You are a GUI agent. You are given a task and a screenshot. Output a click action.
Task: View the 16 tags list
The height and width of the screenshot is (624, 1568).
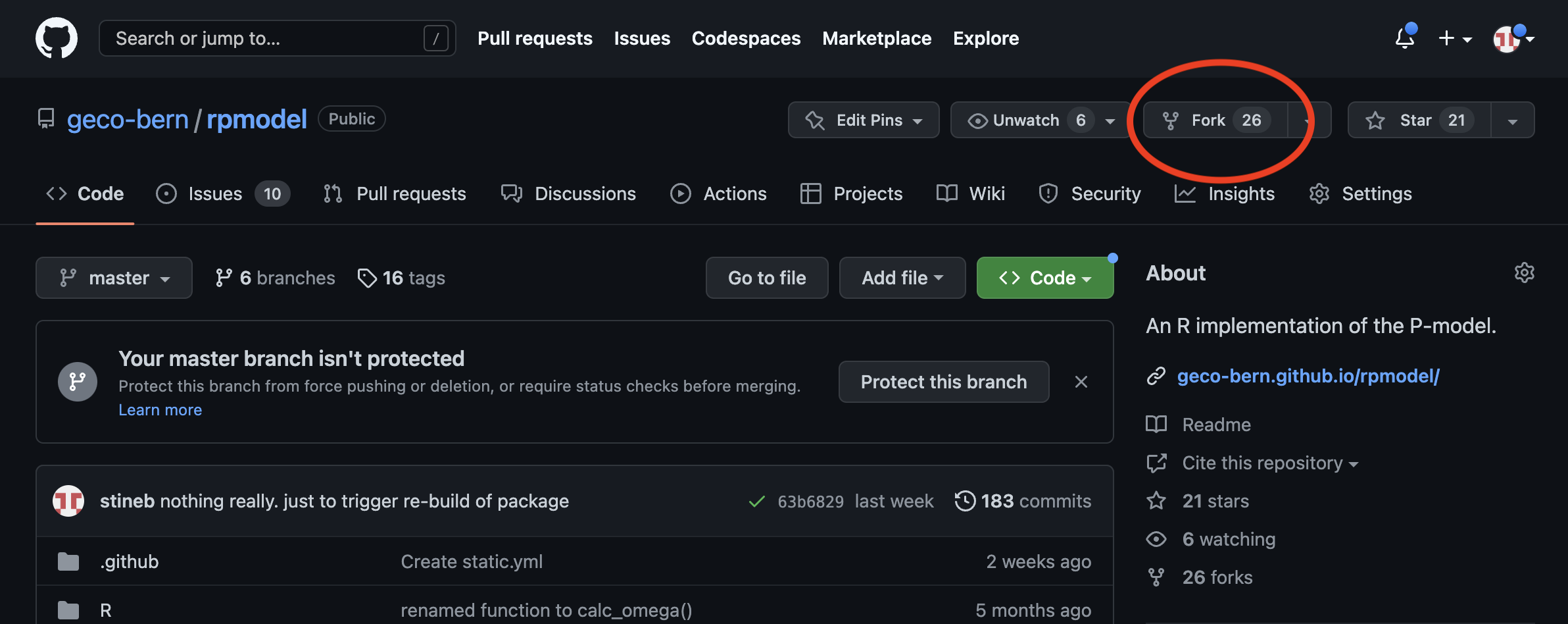pyautogui.click(x=401, y=278)
